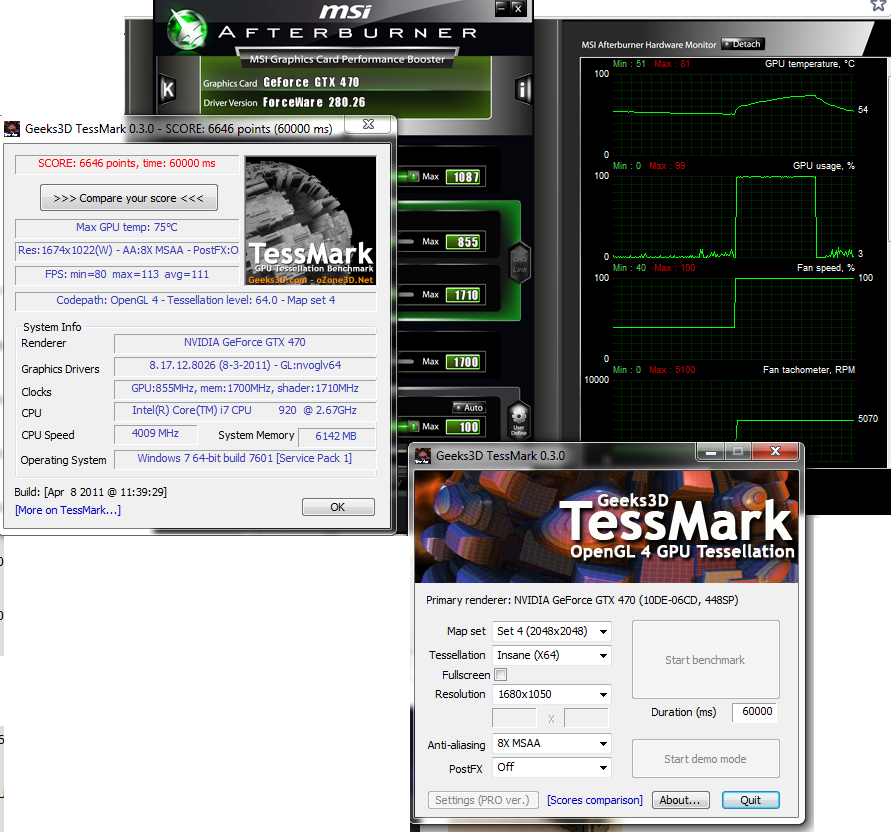Click the GPU temperature graph
The height and width of the screenshot is (832, 891).
pyautogui.click(x=733, y=114)
